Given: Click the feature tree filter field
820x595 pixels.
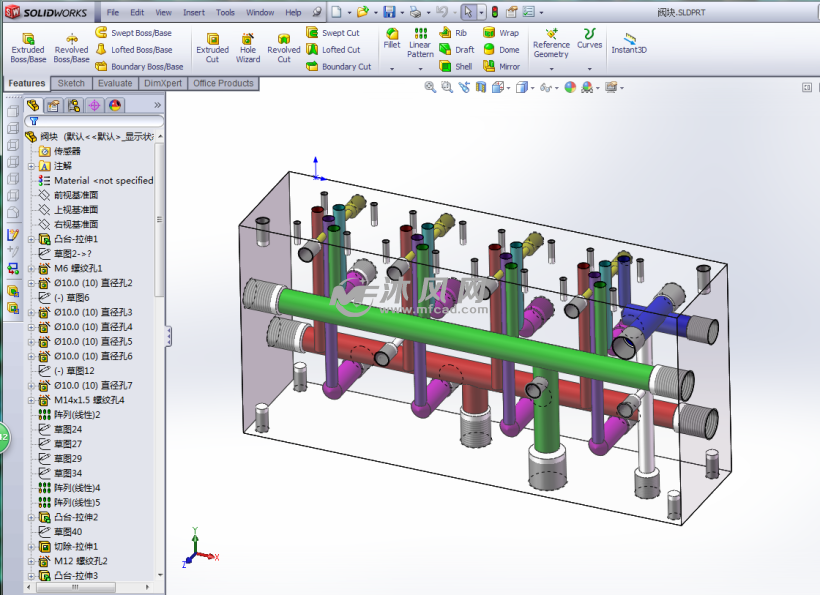Looking at the screenshot, I should click(94, 121).
